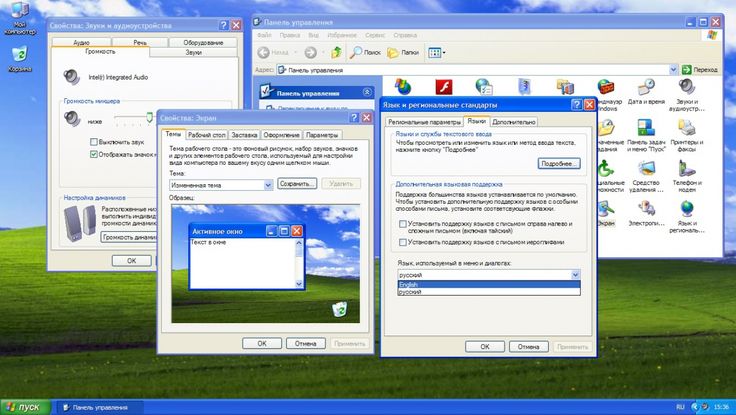Select the Мой компьютер desktop icon
Image resolution: width=736 pixels, height=415 pixels.
19,18
